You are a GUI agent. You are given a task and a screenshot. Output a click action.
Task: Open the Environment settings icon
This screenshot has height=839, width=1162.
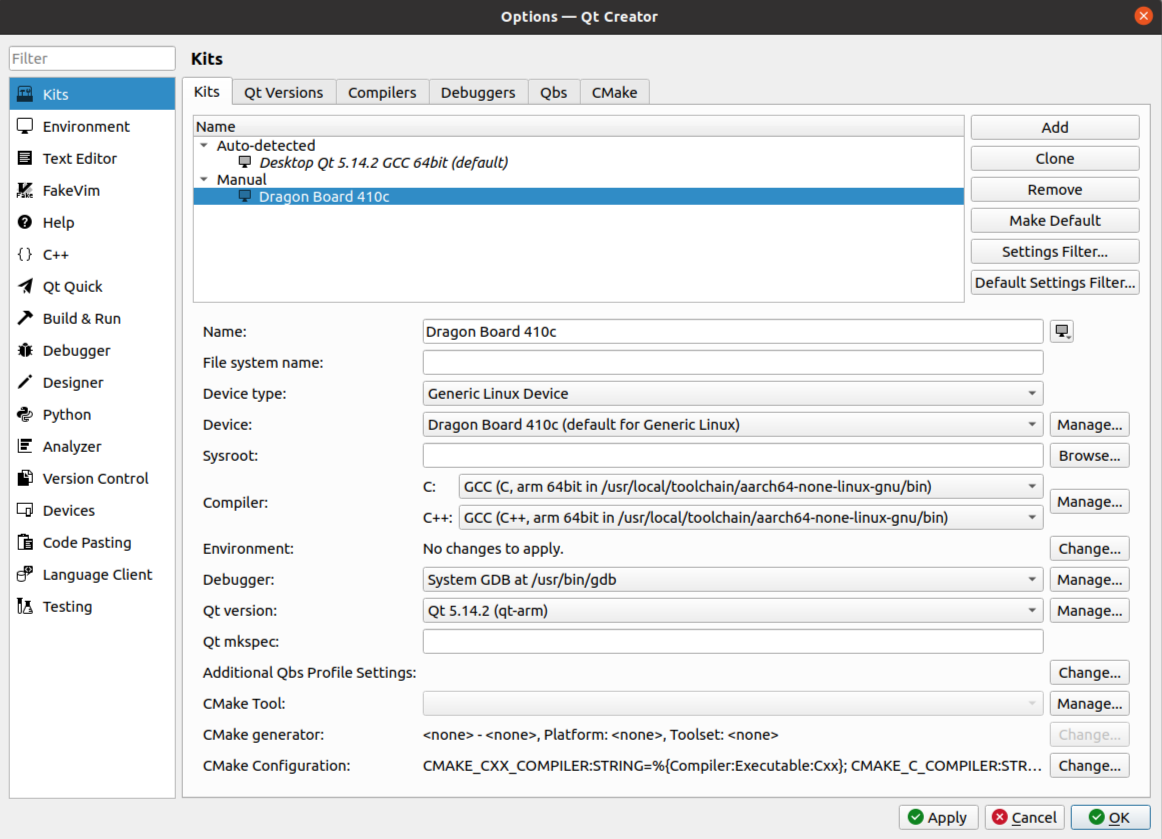[25, 126]
